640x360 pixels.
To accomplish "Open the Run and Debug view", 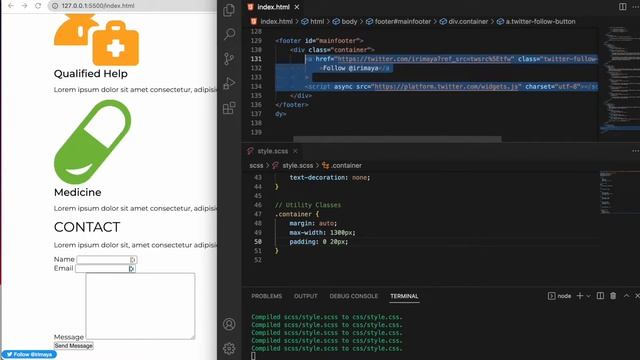I will [x=229, y=84].
